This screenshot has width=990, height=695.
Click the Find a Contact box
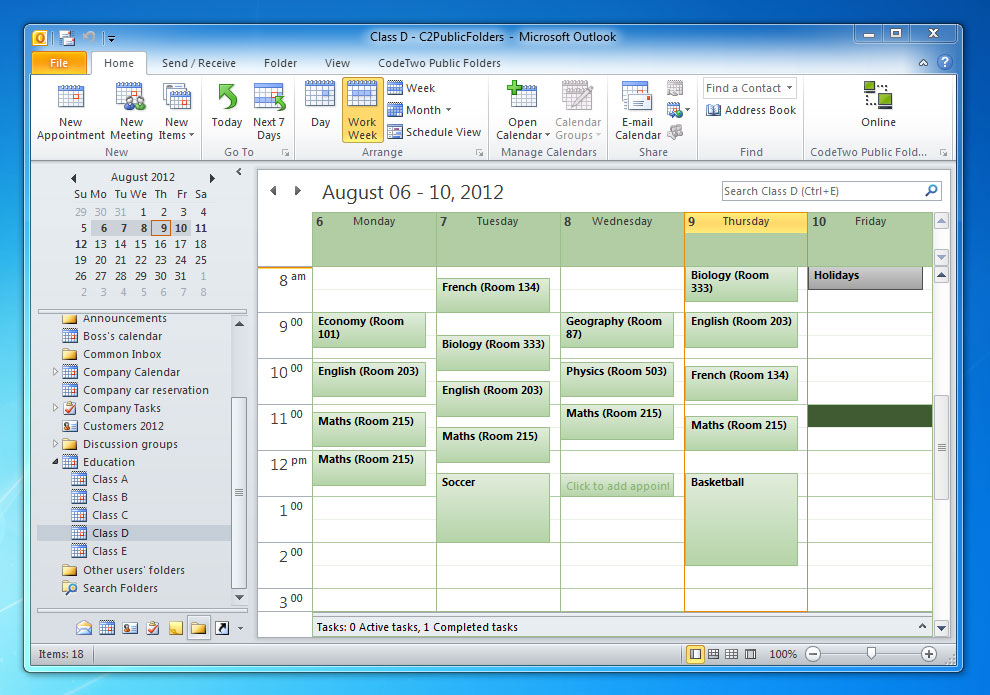tap(749, 88)
